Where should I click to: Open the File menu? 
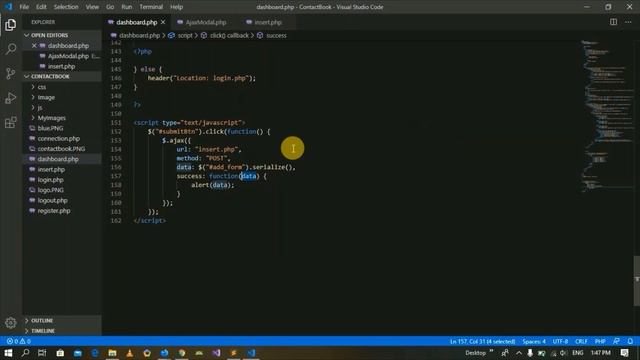pos(24,7)
